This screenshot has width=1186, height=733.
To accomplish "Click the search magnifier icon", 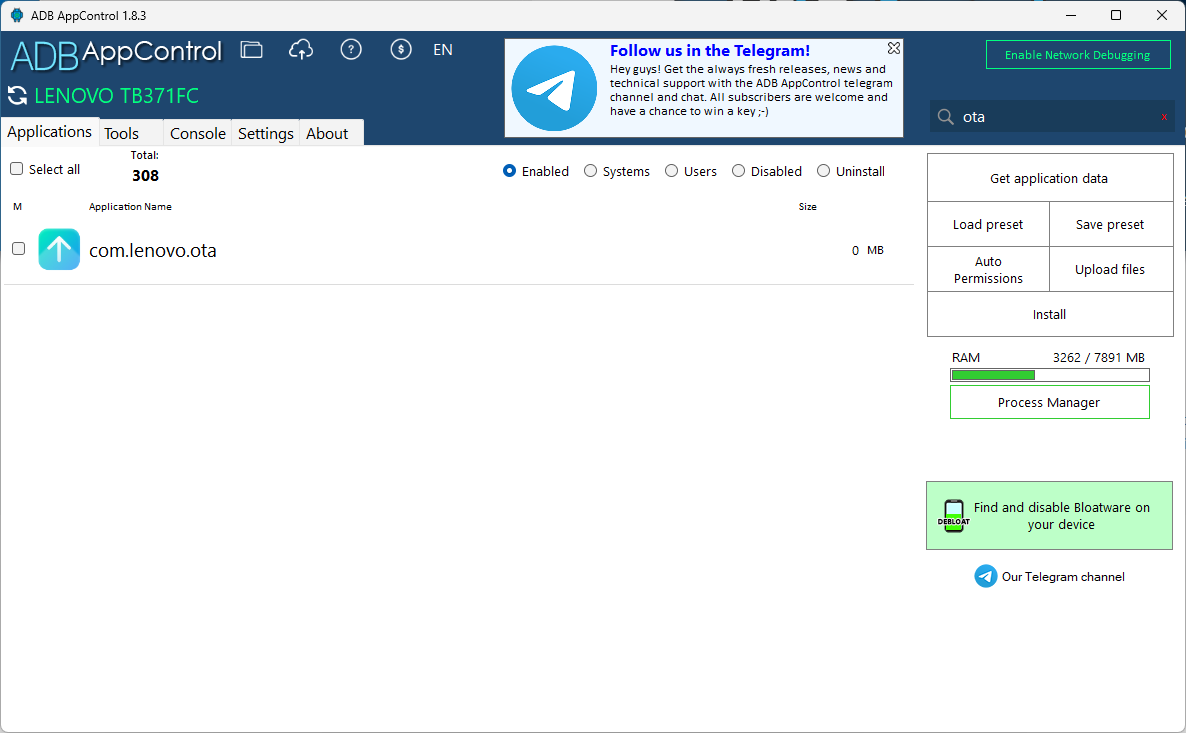I will tap(945, 117).
